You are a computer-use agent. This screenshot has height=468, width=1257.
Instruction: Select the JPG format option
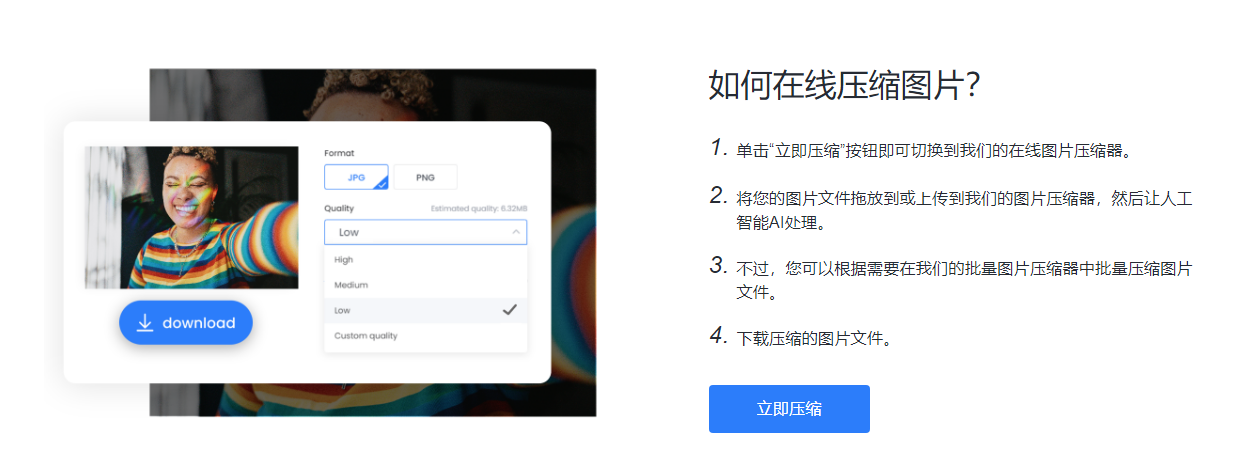coord(356,177)
